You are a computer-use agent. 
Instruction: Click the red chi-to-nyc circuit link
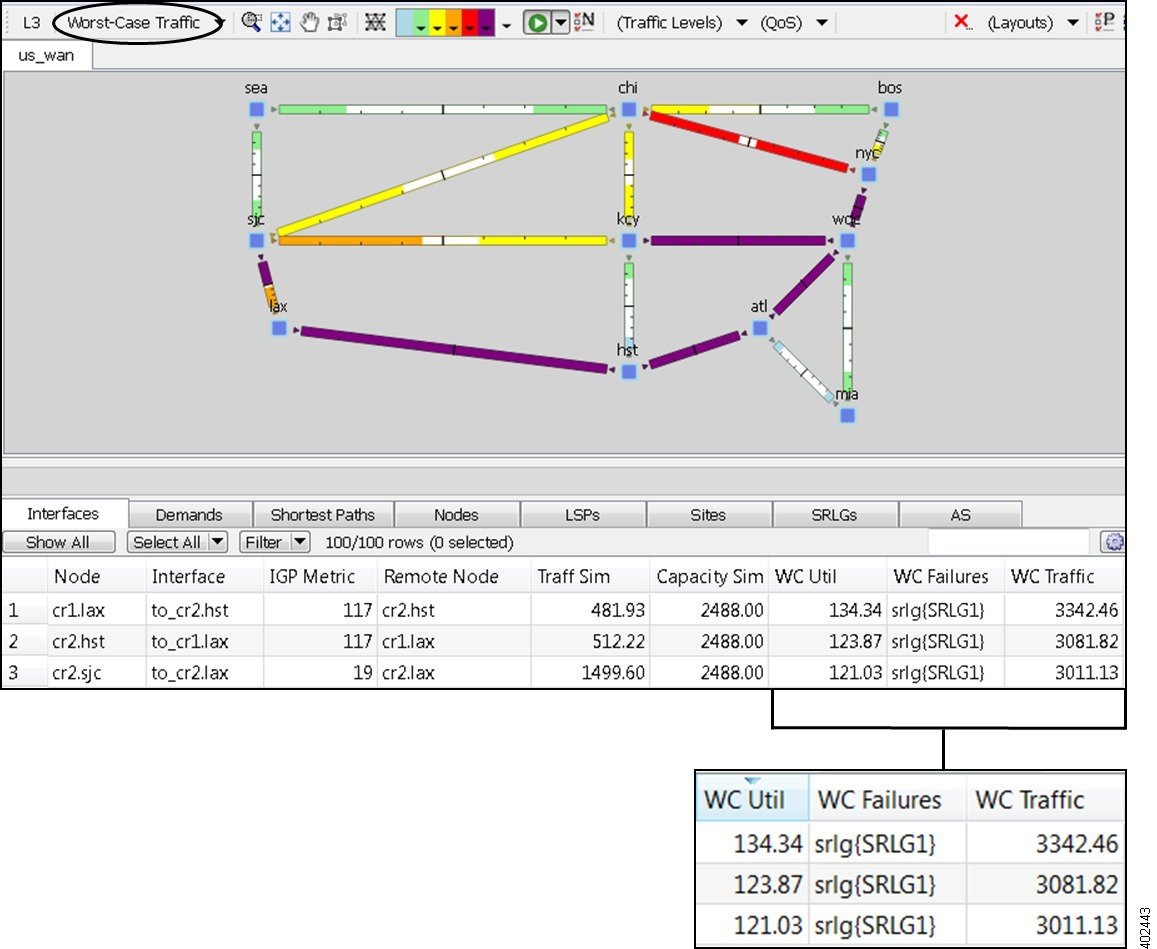click(749, 142)
